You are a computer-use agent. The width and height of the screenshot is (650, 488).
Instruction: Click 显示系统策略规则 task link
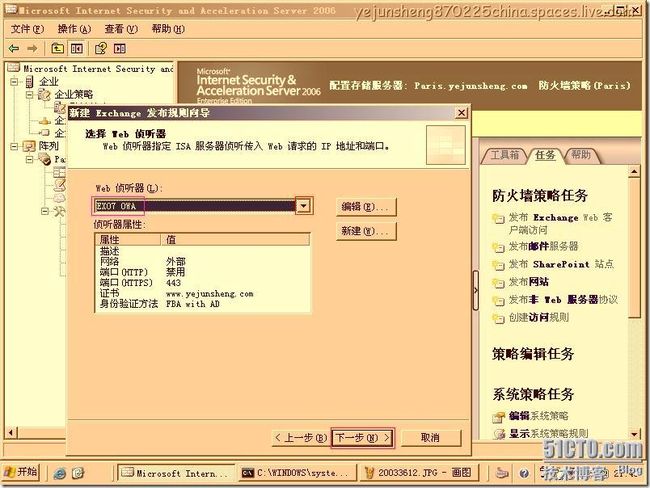tap(548, 433)
